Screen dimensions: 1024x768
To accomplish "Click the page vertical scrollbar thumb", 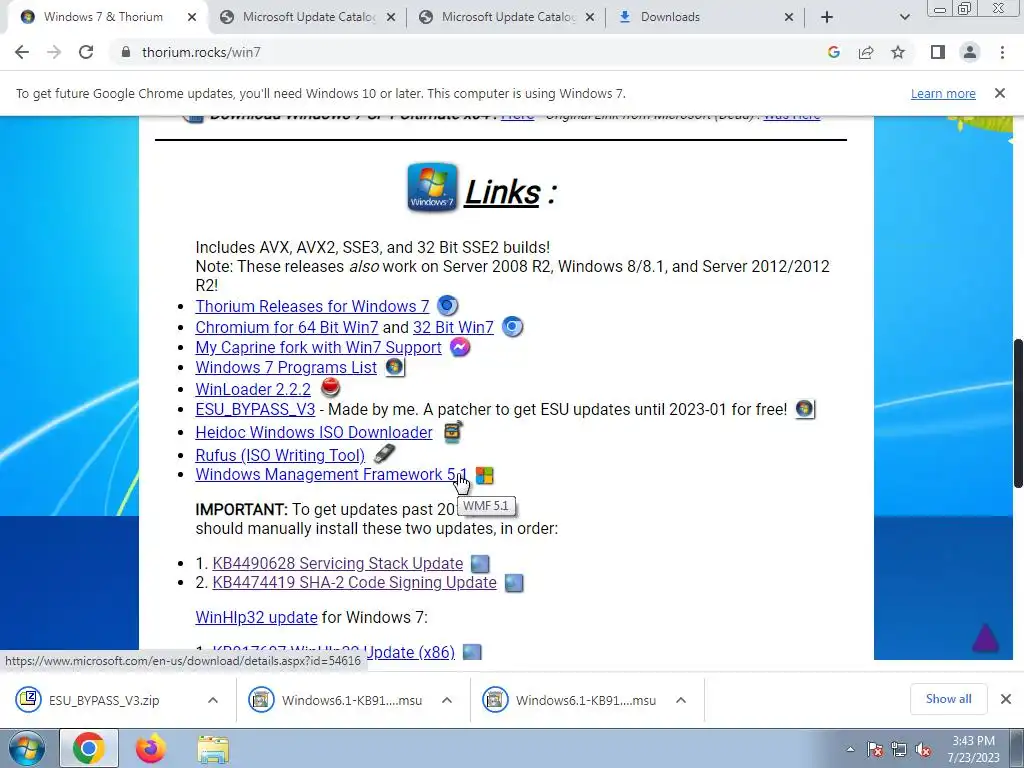I will [x=1017, y=413].
